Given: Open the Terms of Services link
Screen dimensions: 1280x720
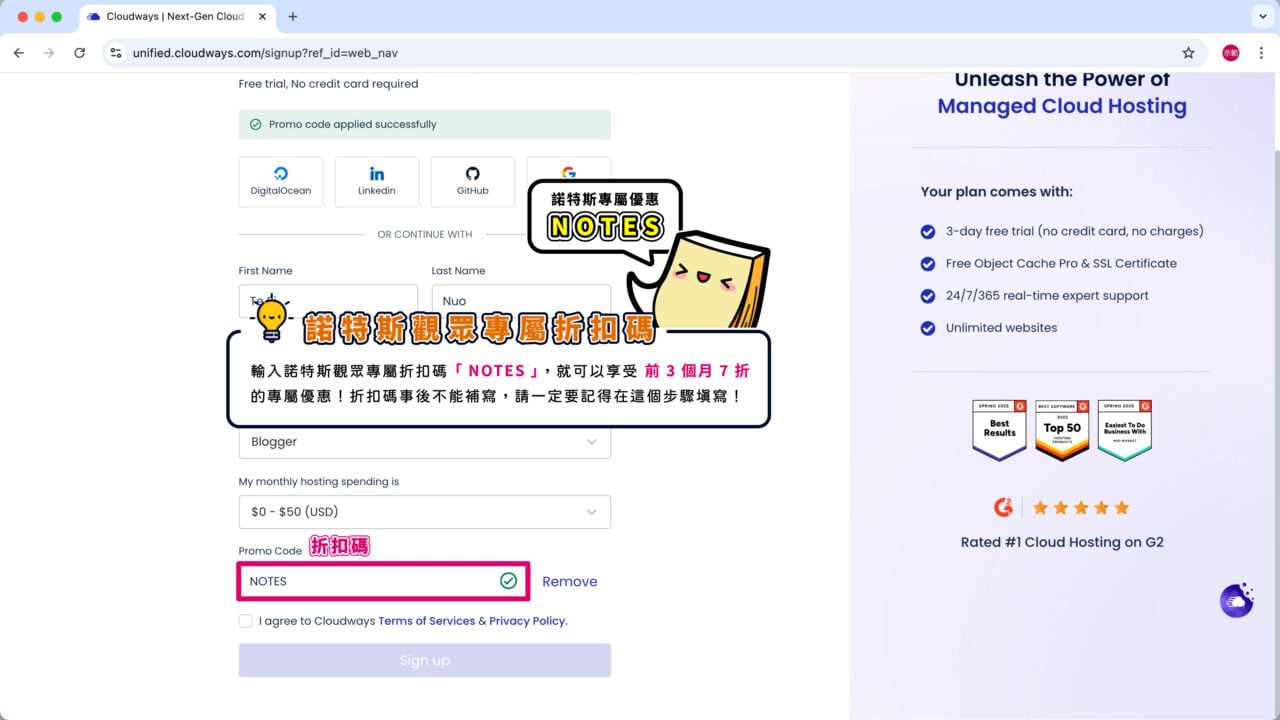Looking at the screenshot, I should click(426, 621).
